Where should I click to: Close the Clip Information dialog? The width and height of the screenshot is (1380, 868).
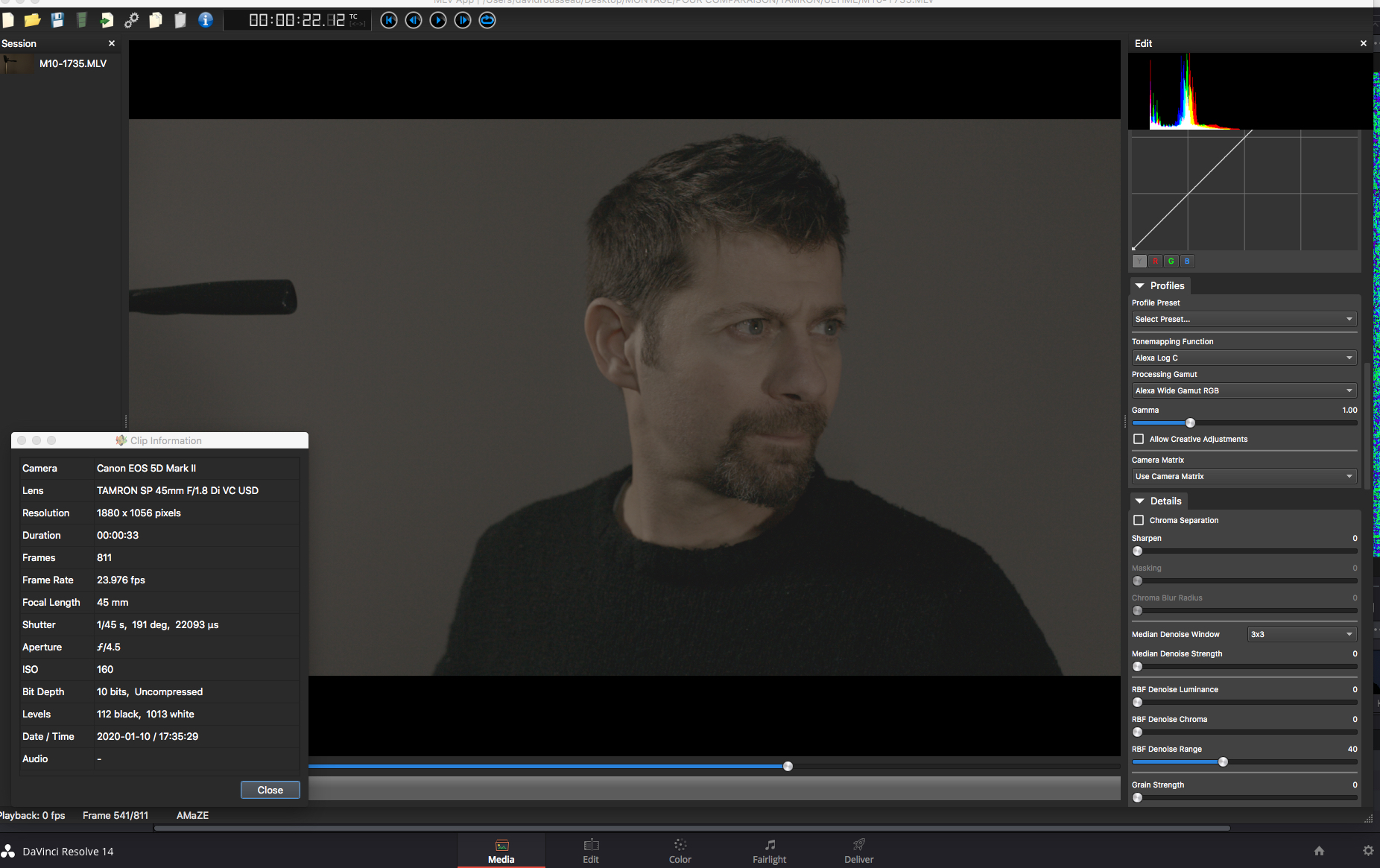(270, 790)
